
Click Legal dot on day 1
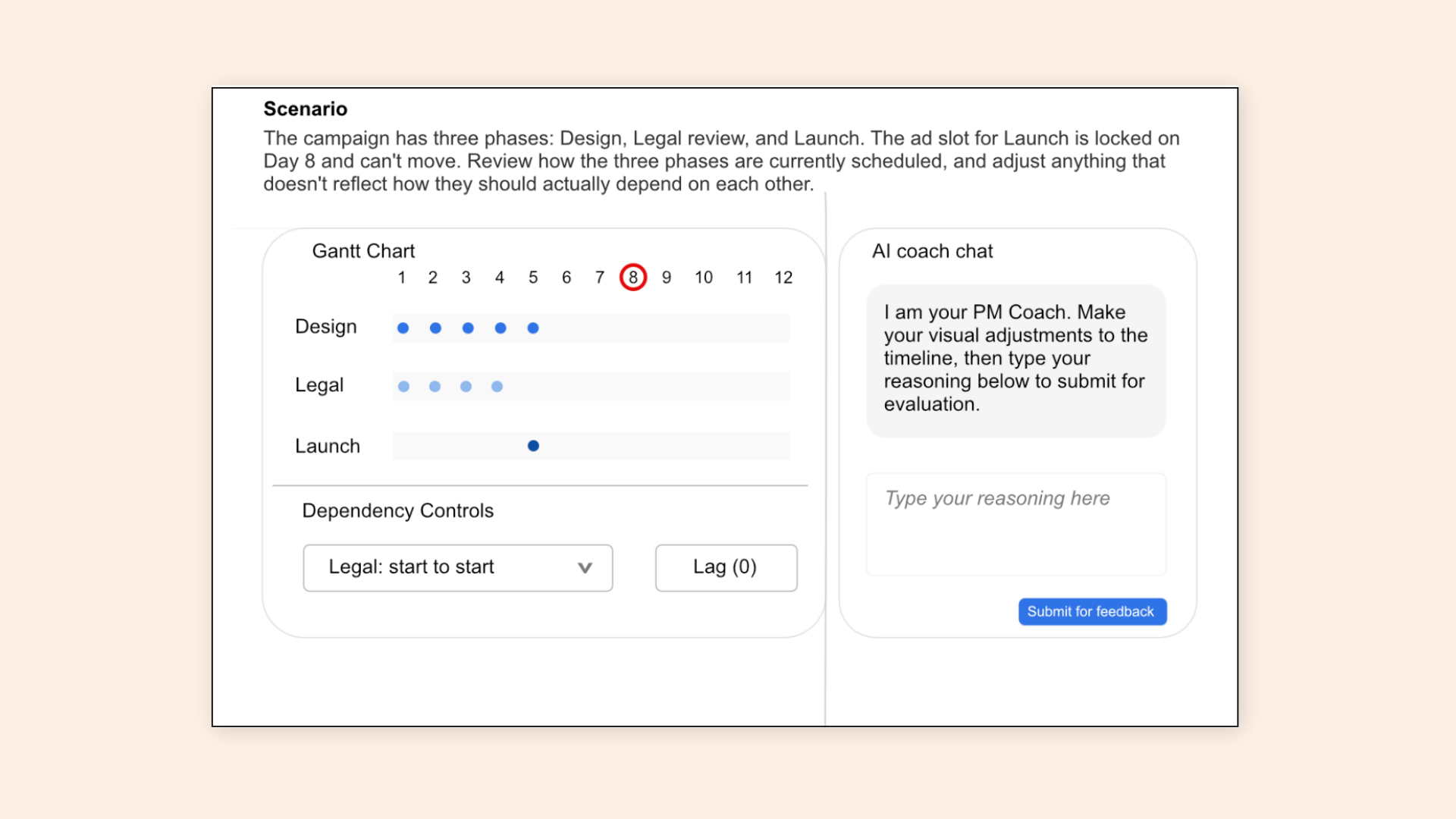pyautogui.click(x=404, y=387)
